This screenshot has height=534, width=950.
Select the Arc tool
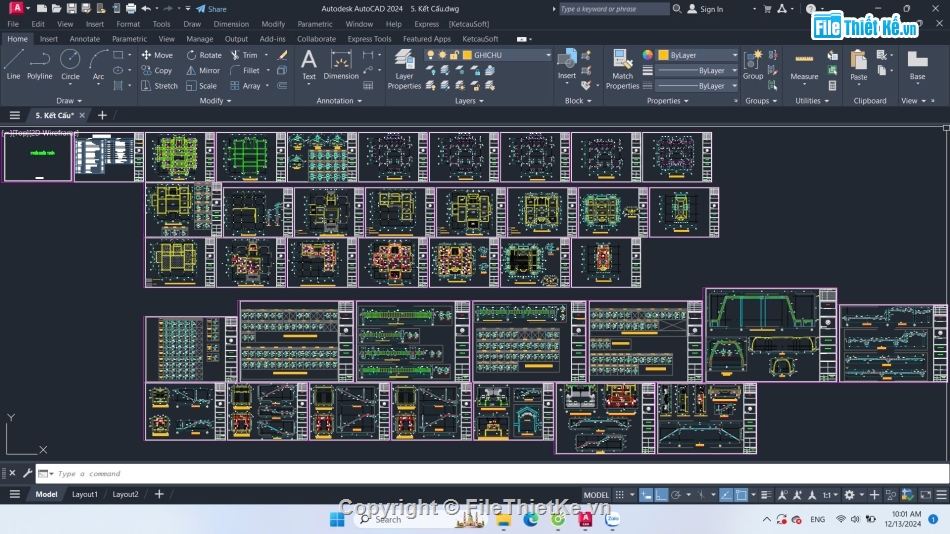(x=98, y=65)
